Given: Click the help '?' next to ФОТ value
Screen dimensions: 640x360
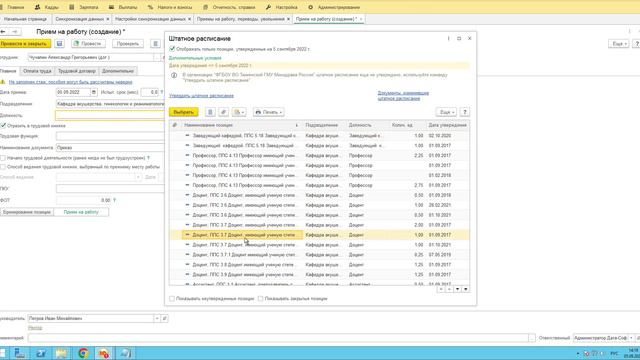Looking at the screenshot, I should (114, 200).
